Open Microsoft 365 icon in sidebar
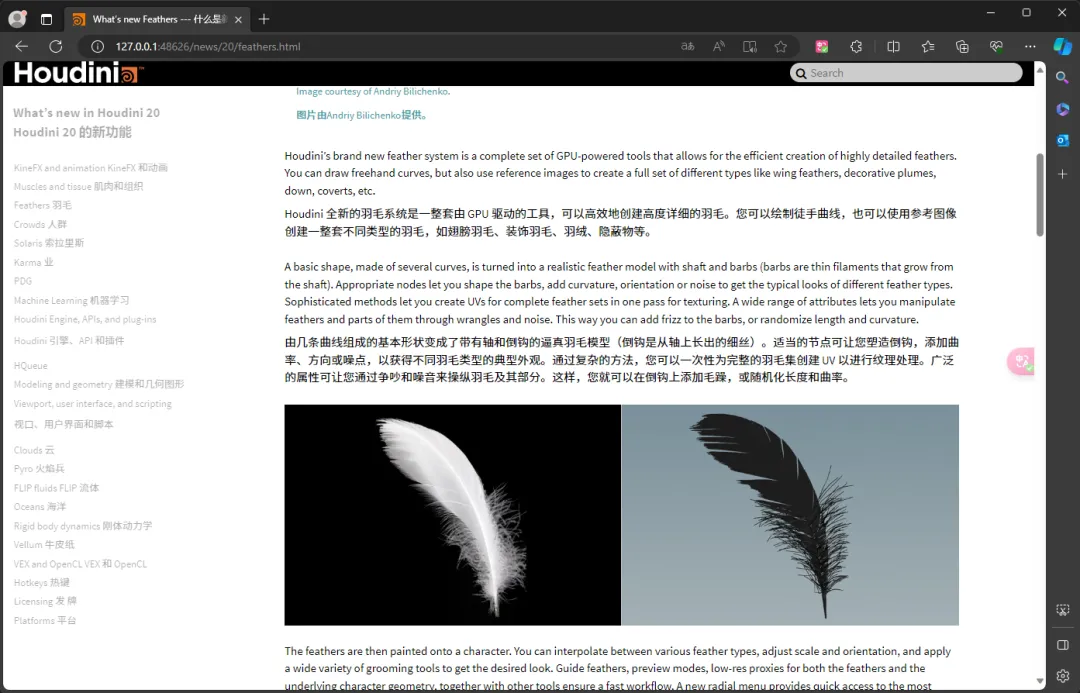The height and width of the screenshot is (693, 1080). [x=1063, y=109]
